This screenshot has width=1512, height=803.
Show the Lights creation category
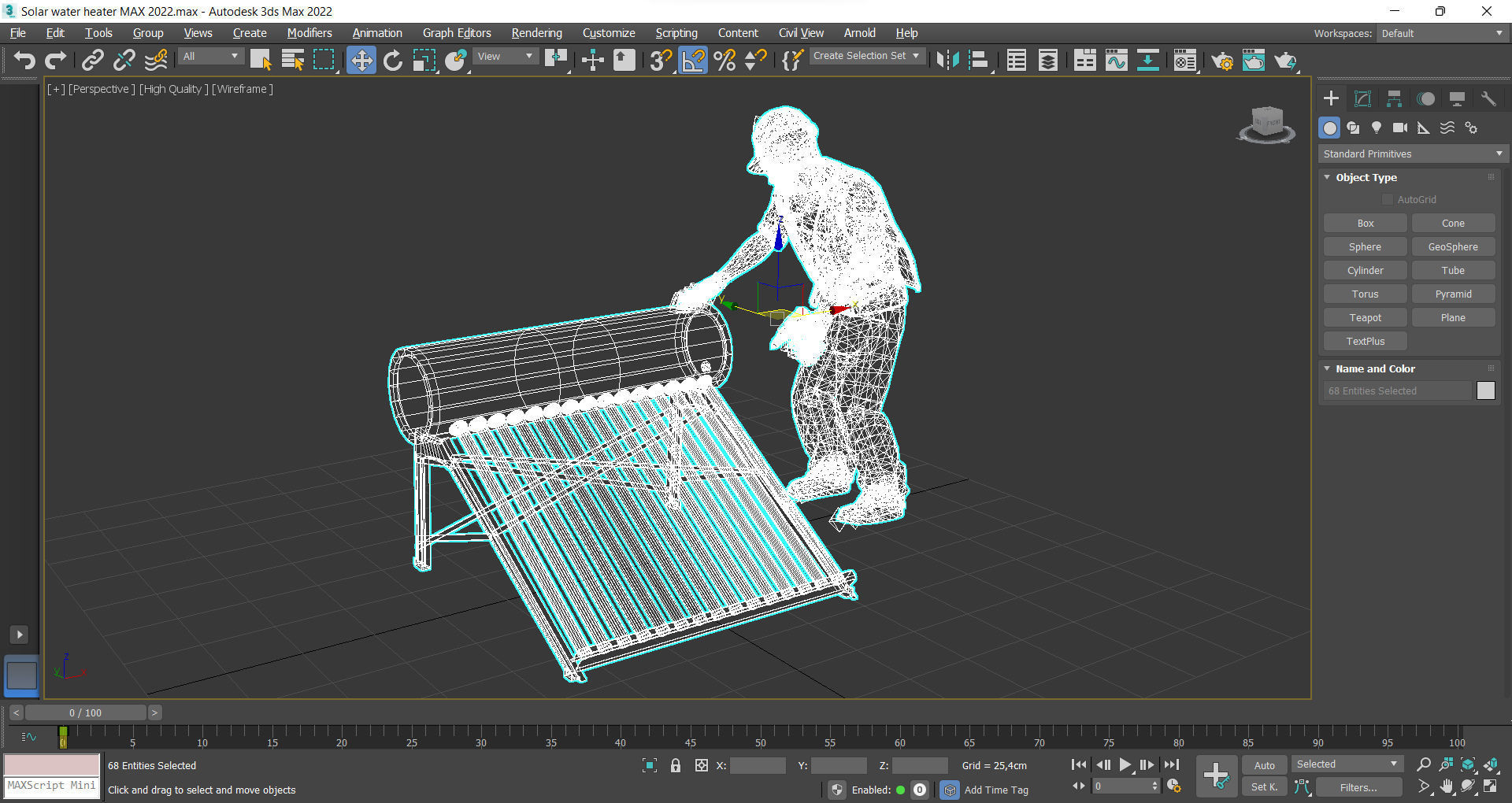[x=1377, y=128]
